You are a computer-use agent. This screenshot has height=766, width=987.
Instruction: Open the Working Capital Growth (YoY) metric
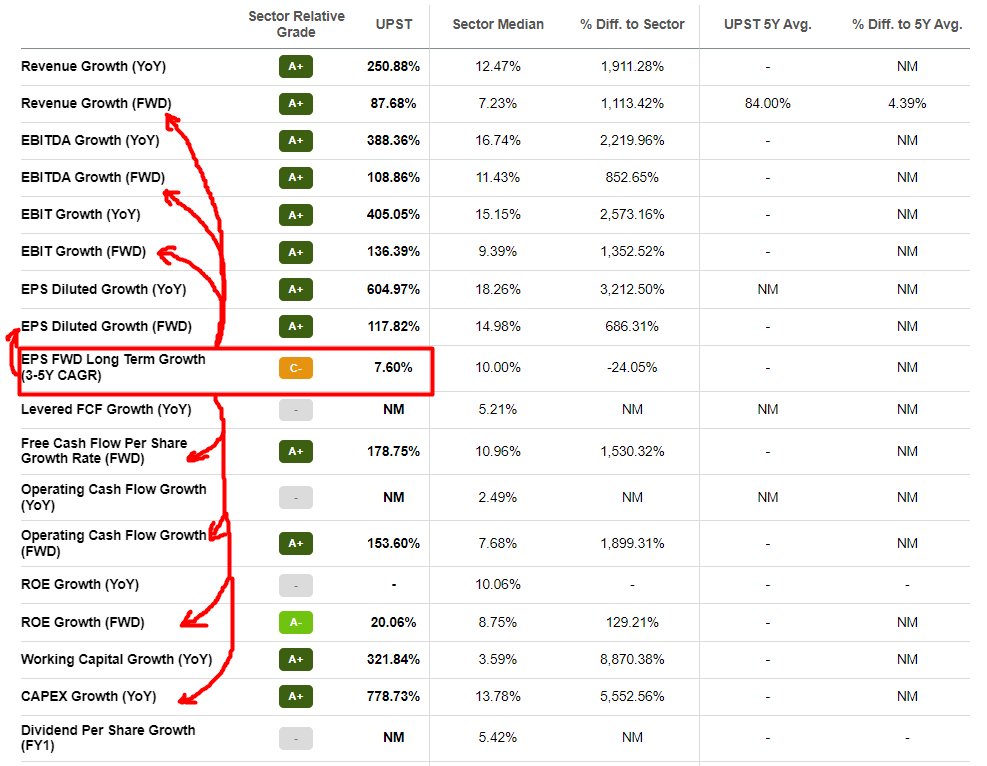(116, 660)
